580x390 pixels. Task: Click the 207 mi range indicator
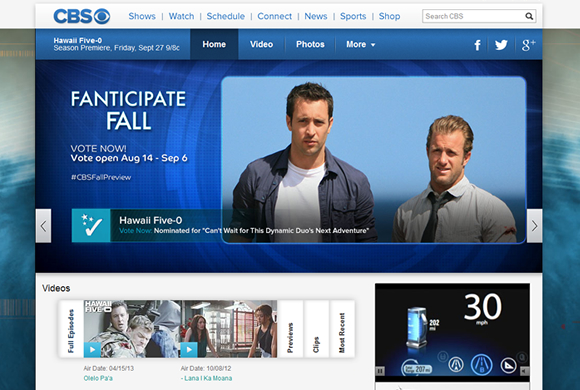point(417,368)
